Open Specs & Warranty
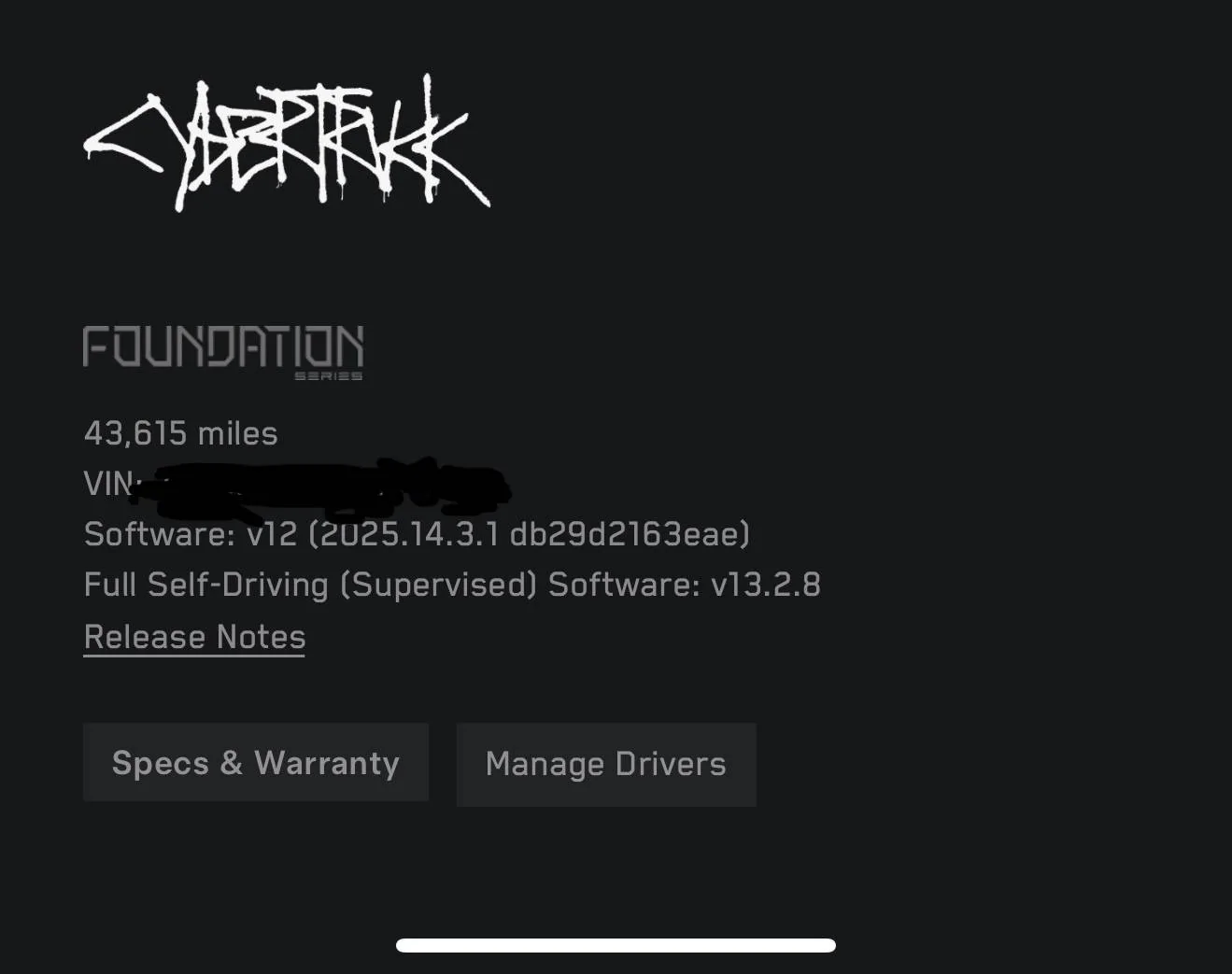The height and width of the screenshot is (974, 1232). pyautogui.click(x=256, y=763)
